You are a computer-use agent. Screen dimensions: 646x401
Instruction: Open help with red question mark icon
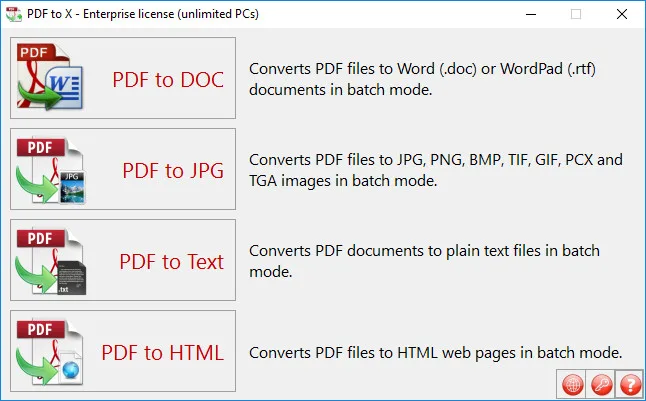pos(630,385)
